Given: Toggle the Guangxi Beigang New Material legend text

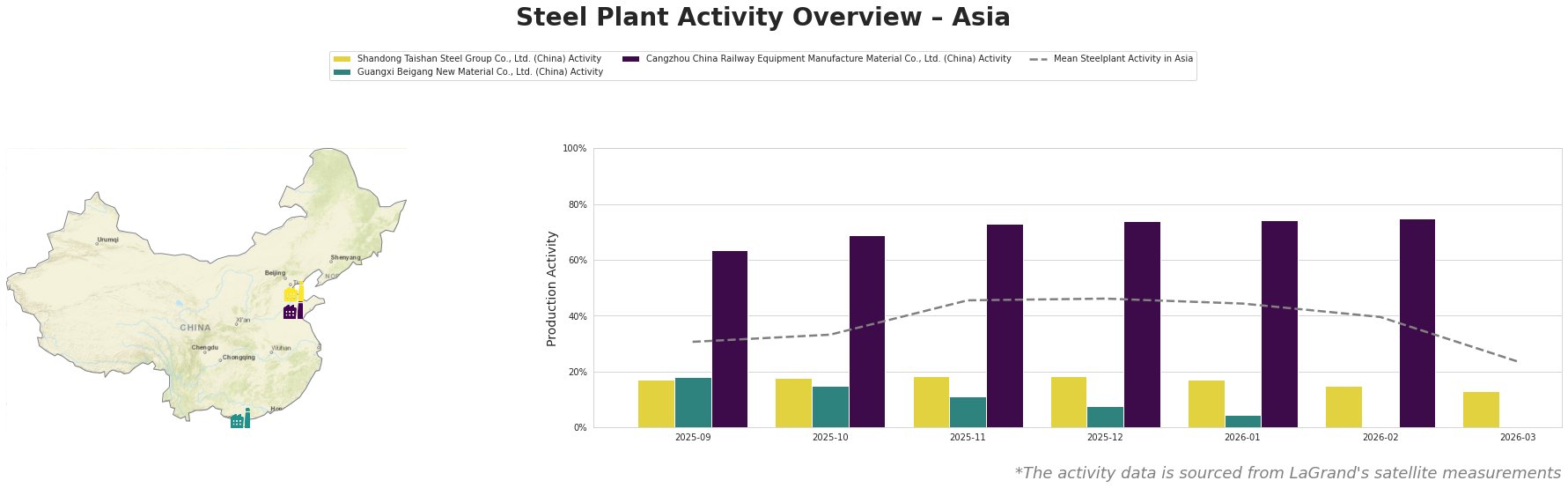Looking at the screenshot, I should [480, 72].
